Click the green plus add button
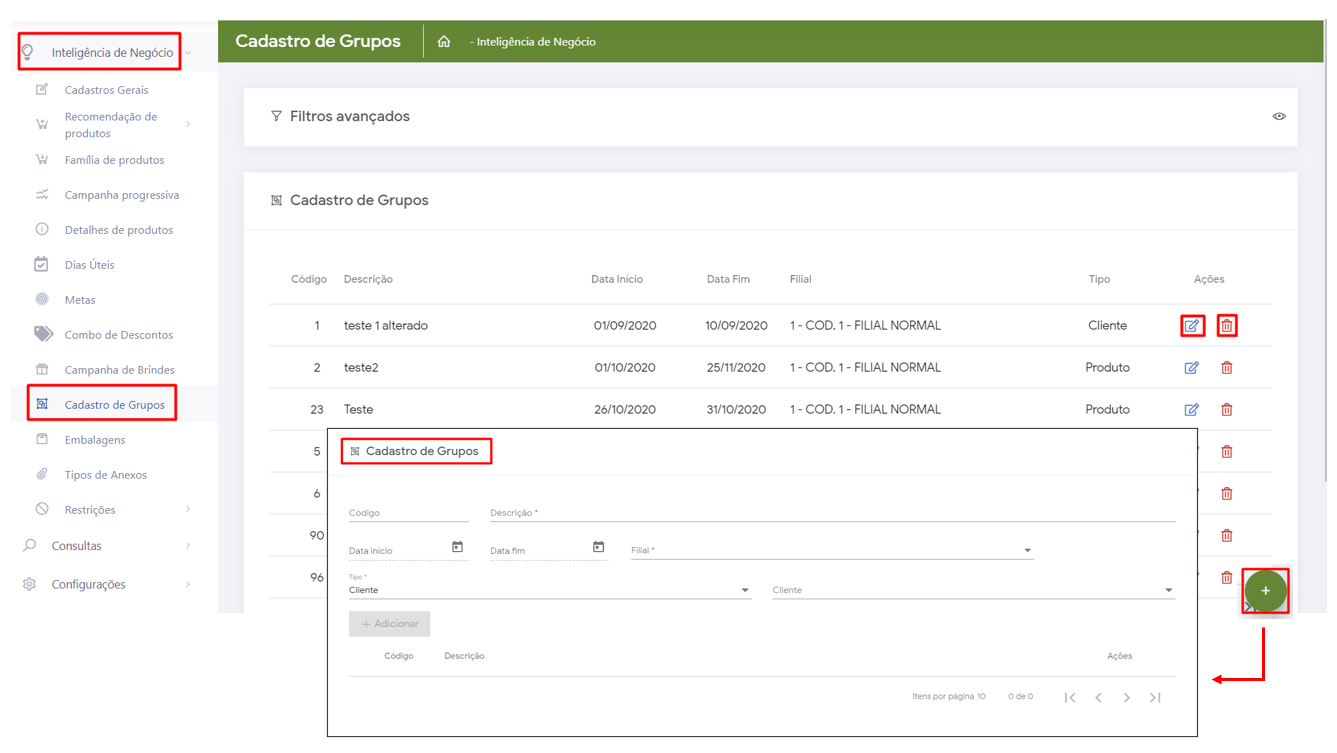This screenshot has width=1337, height=753. pyautogui.click(x=1265, y=591)
